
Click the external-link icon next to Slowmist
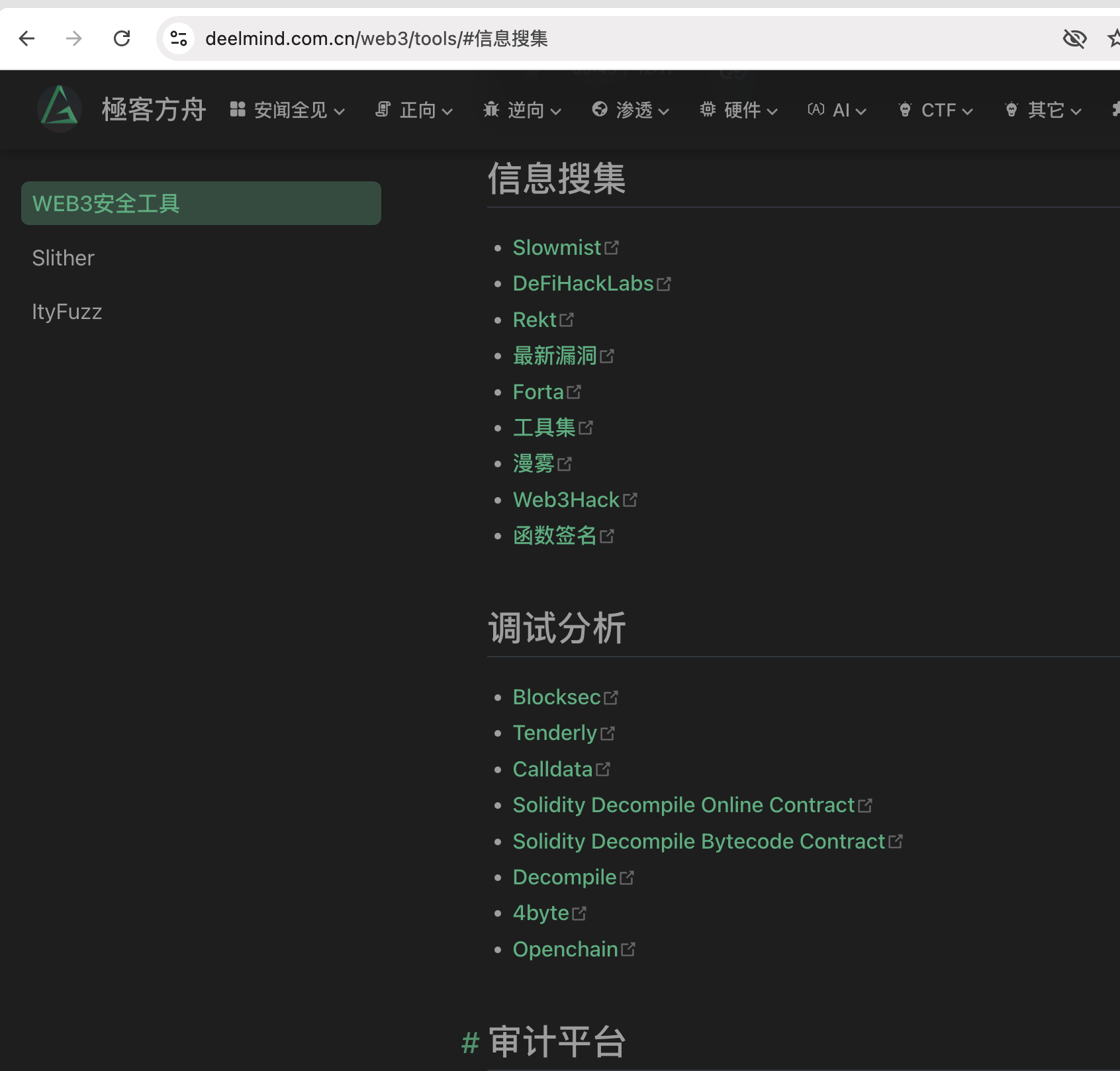click(x=612, y=248)
